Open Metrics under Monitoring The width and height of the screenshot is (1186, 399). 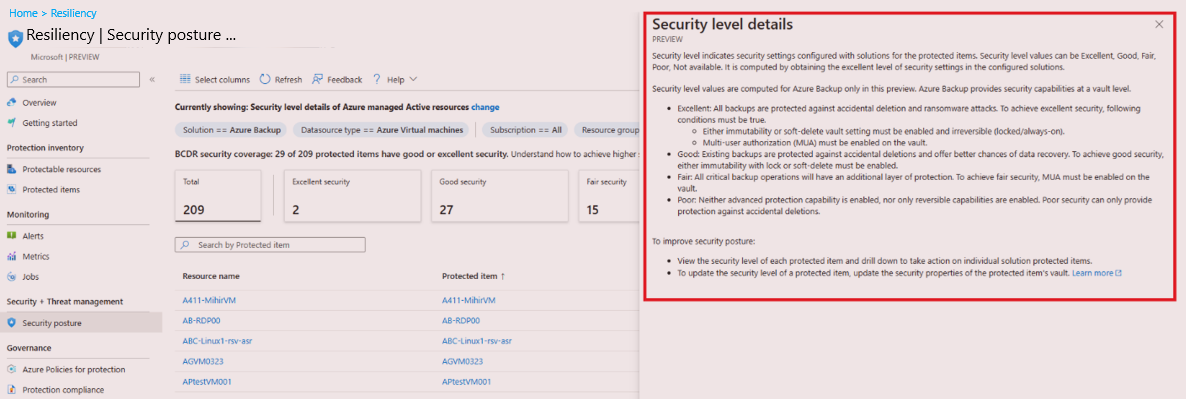point(33,256)
